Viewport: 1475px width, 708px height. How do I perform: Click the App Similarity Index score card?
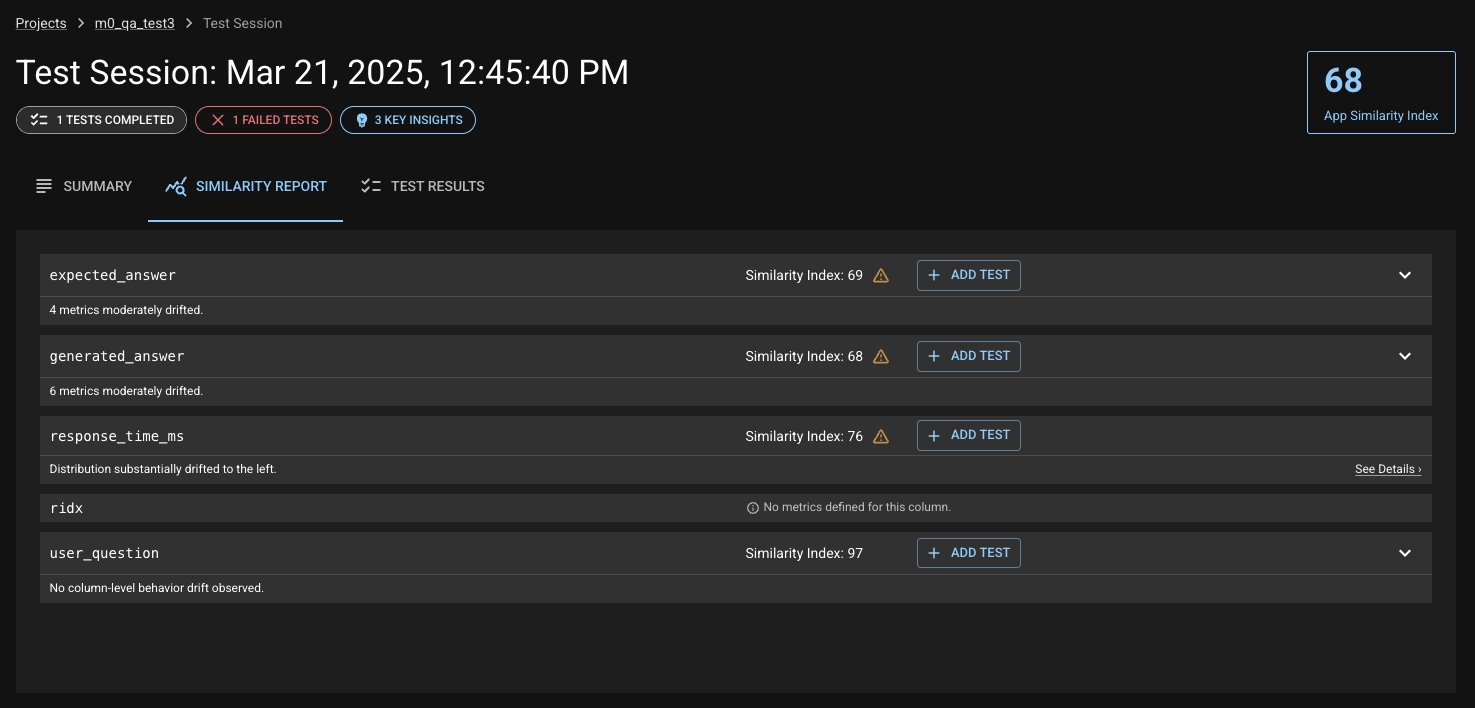click(1381, 92)
